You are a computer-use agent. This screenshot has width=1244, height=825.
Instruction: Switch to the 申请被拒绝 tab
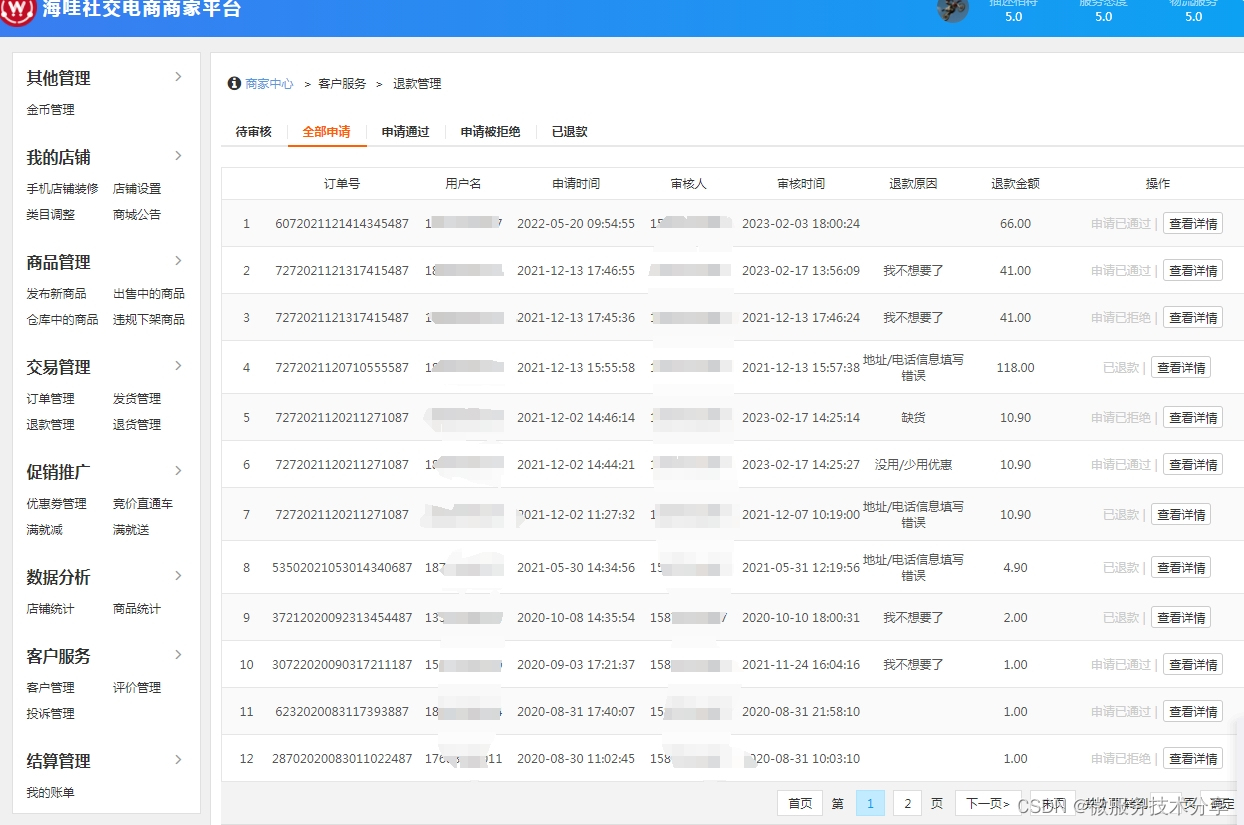[x=490, y=132]
